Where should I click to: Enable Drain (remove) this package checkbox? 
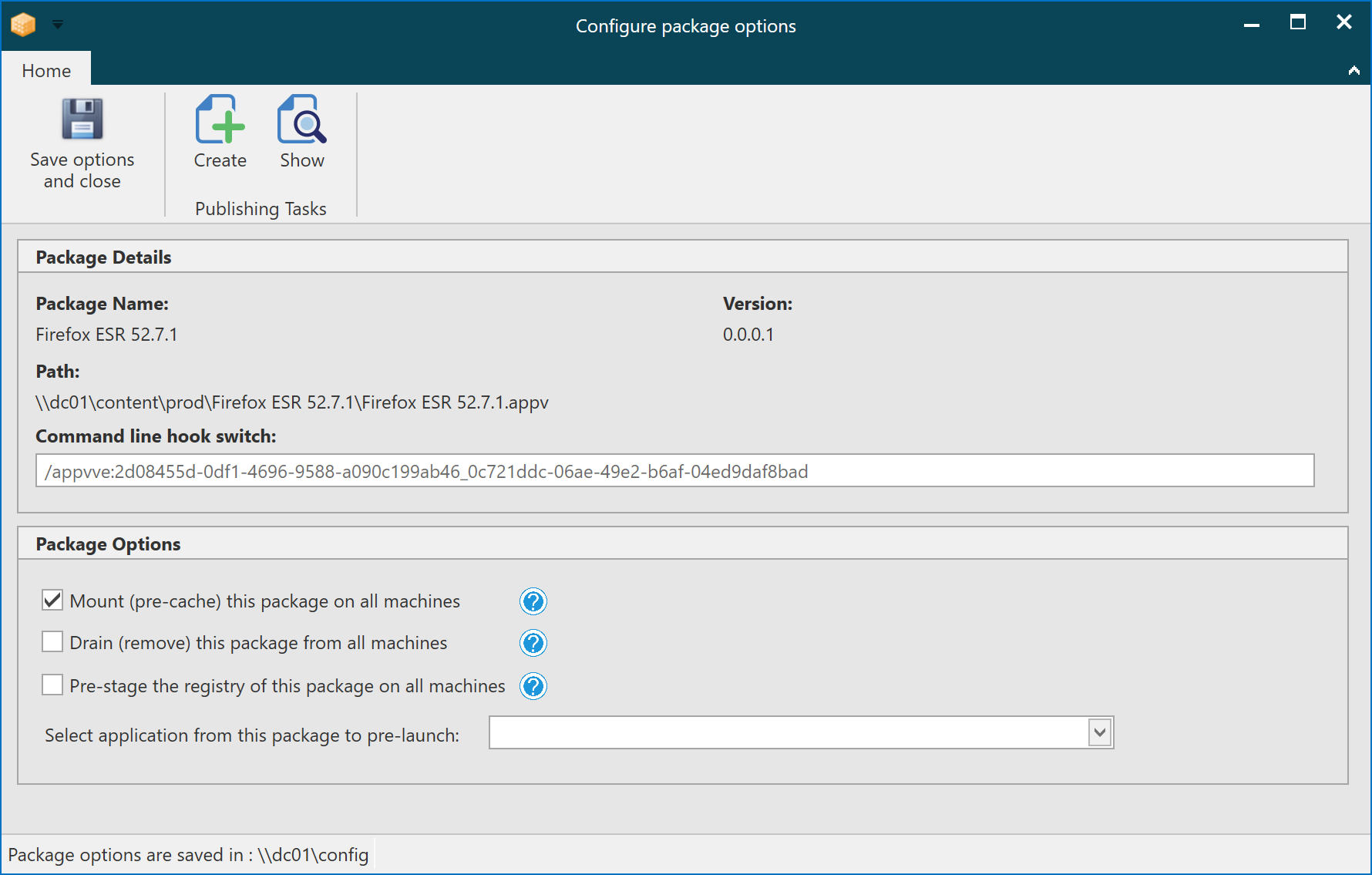click(x=52, y=642)
